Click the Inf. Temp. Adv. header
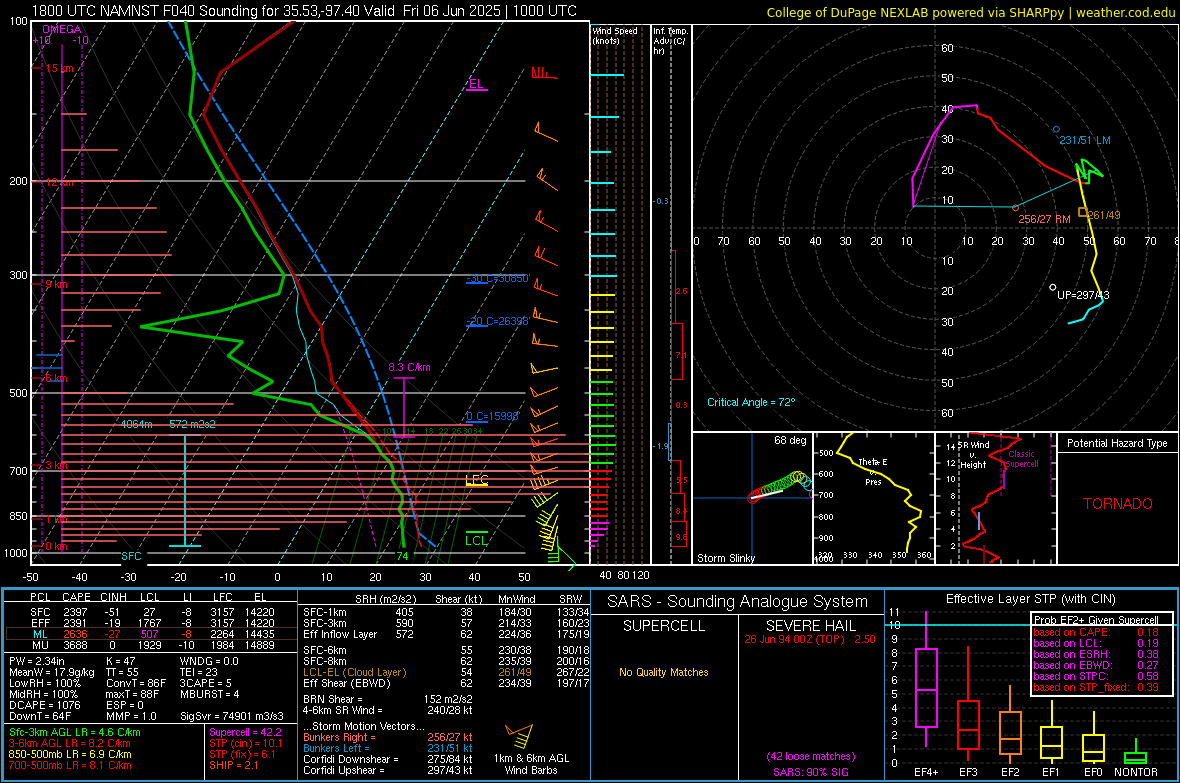This screenshot has height=783, width=1180. pos(670,41)
